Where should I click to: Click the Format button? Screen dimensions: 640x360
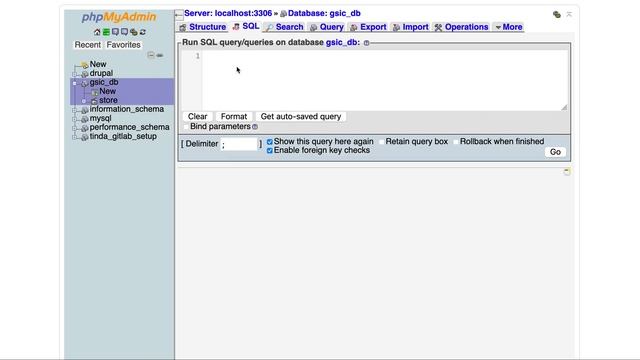point(234,117)
